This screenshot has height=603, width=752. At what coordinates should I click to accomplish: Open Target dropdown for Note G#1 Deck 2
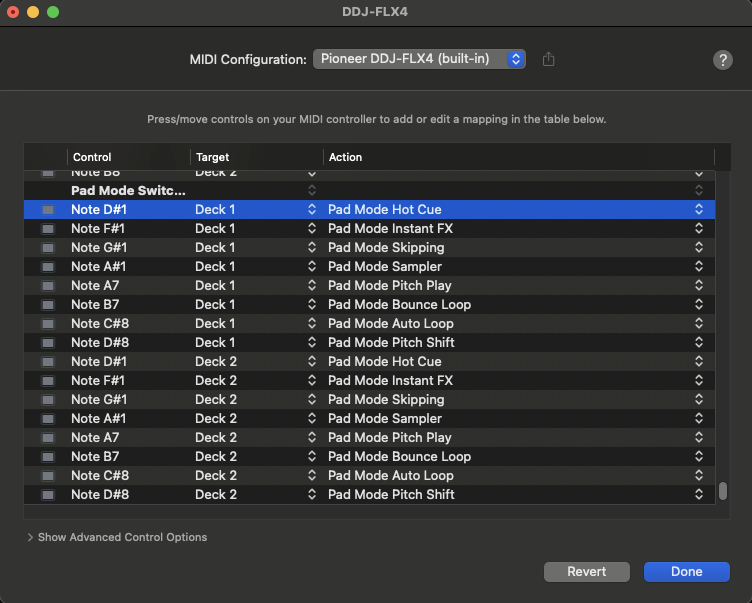coord(312,399)
